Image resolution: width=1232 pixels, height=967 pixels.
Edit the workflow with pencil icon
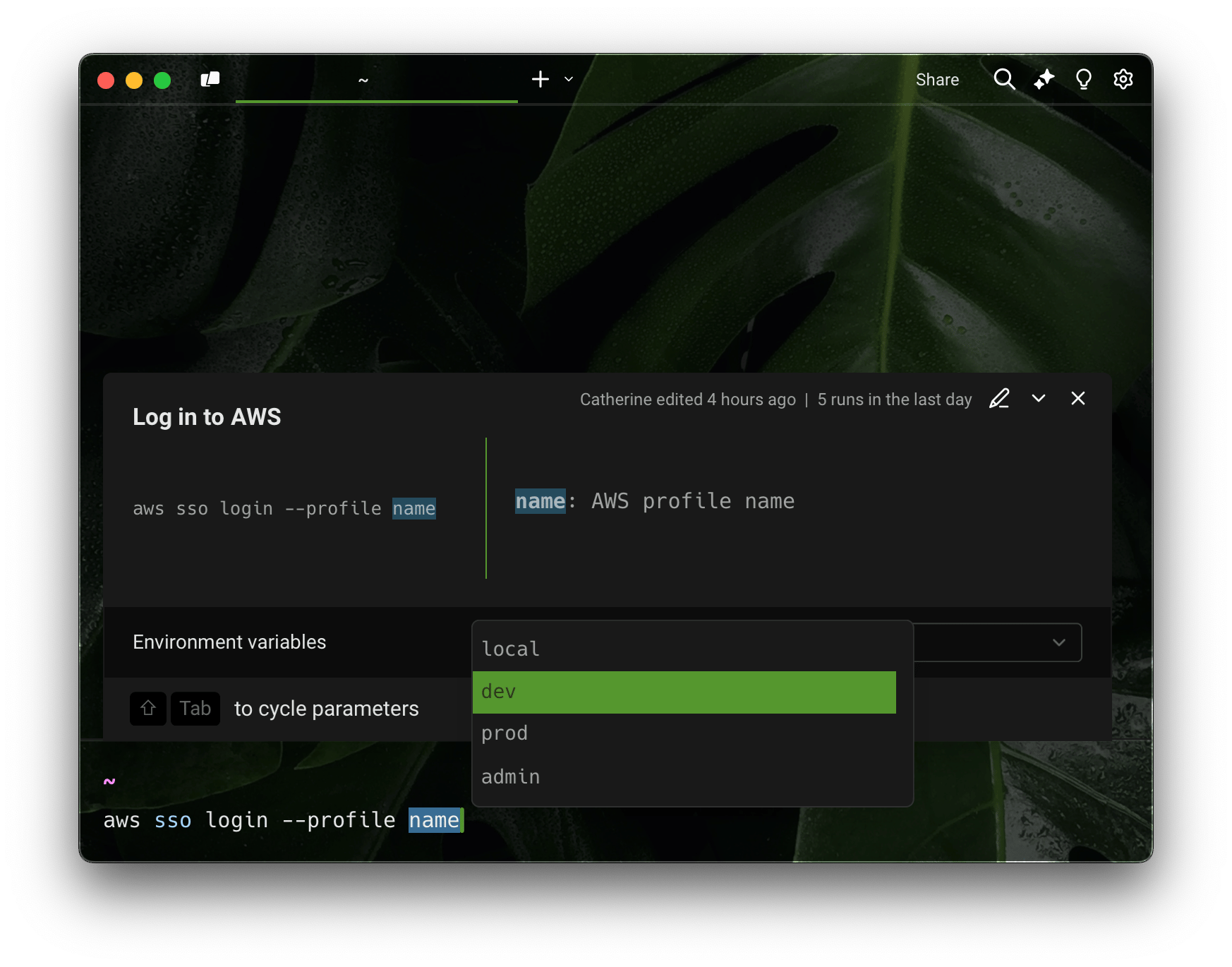coord(999,399)
